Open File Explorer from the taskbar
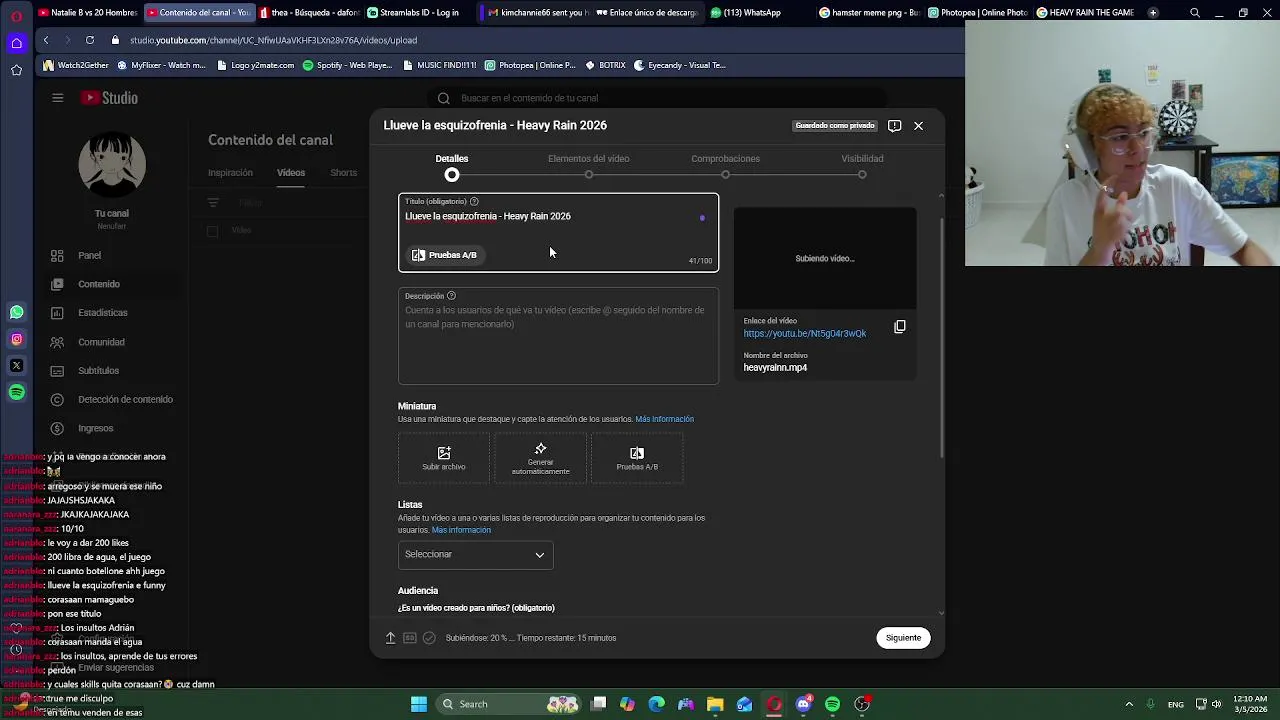This screenshot has width=1280, height=720. (715, 704)
